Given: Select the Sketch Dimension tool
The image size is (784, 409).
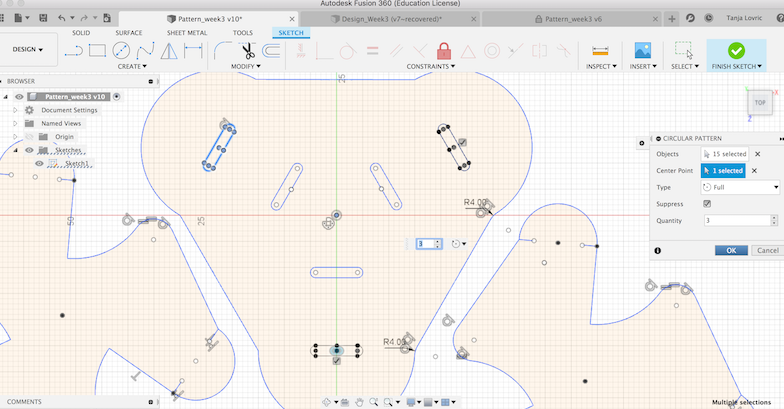Looking at the screenshot, I should coord(193,50).
